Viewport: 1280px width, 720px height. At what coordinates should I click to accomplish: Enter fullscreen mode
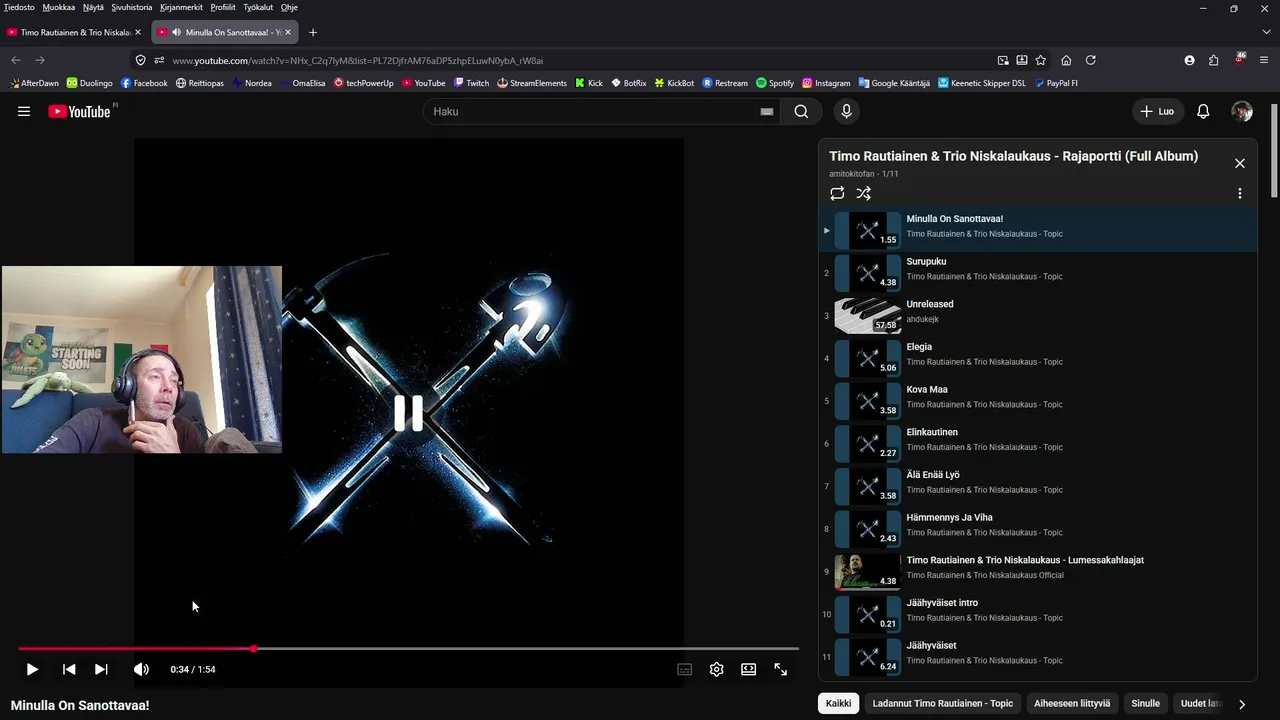point(780,669)
